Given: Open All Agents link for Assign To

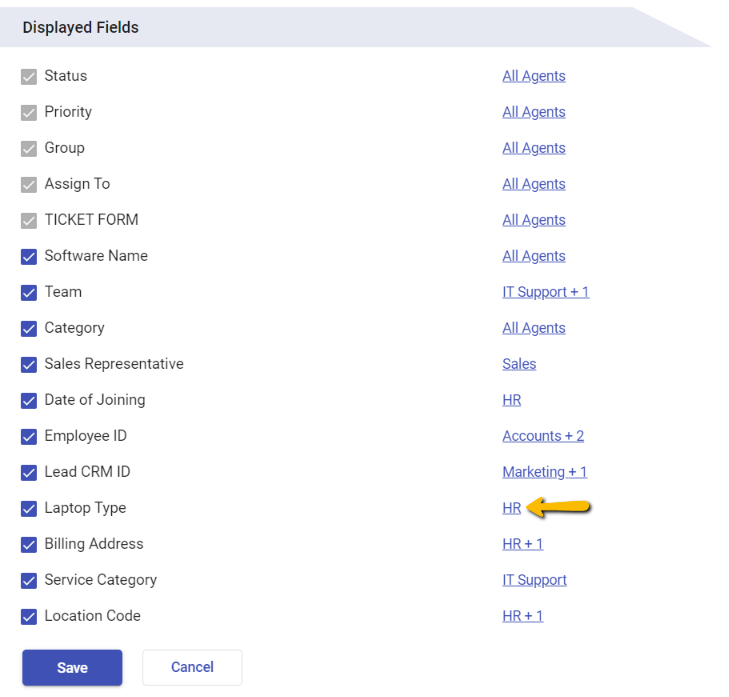Looking at the screenshot, I should pos(534,184).
